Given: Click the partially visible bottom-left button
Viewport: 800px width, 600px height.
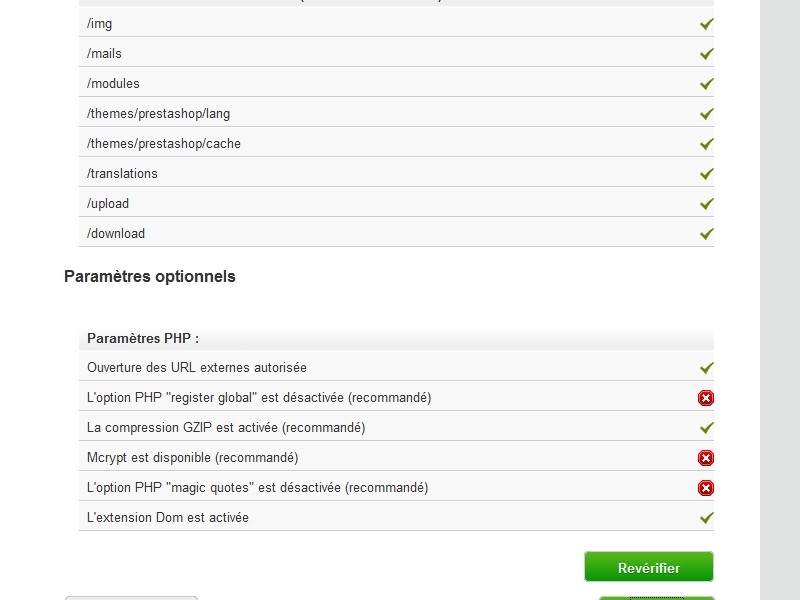Looking at the screenshot, I should pos(131,597).
